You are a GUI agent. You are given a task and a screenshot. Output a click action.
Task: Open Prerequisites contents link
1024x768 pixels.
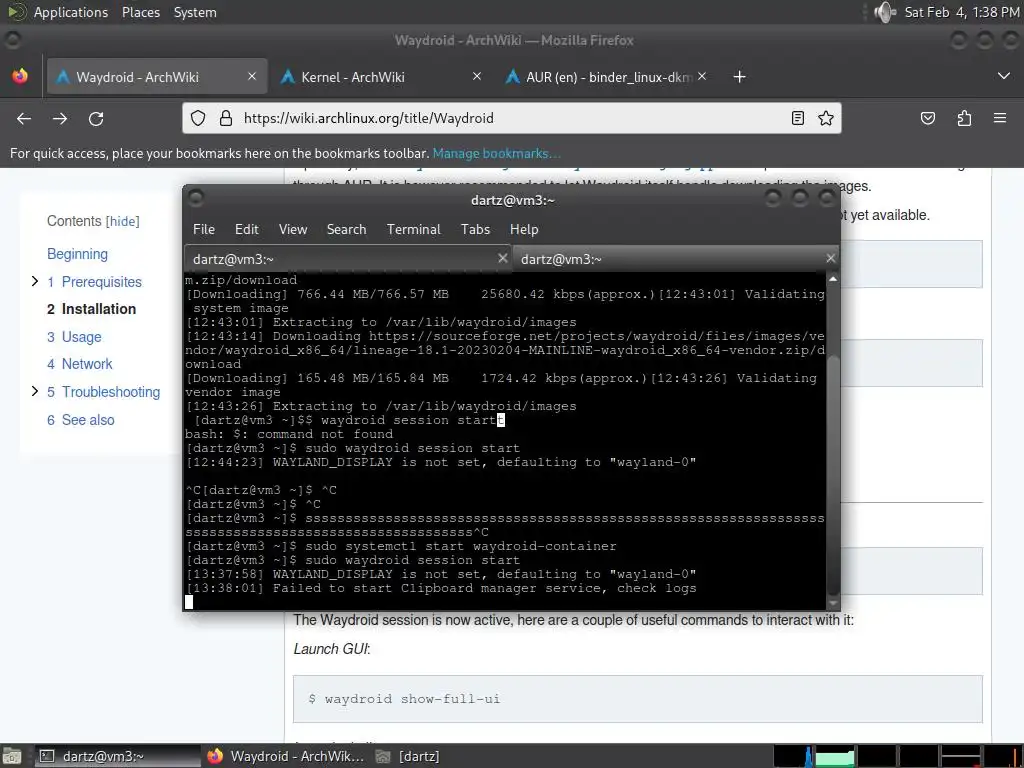[95, 282]
